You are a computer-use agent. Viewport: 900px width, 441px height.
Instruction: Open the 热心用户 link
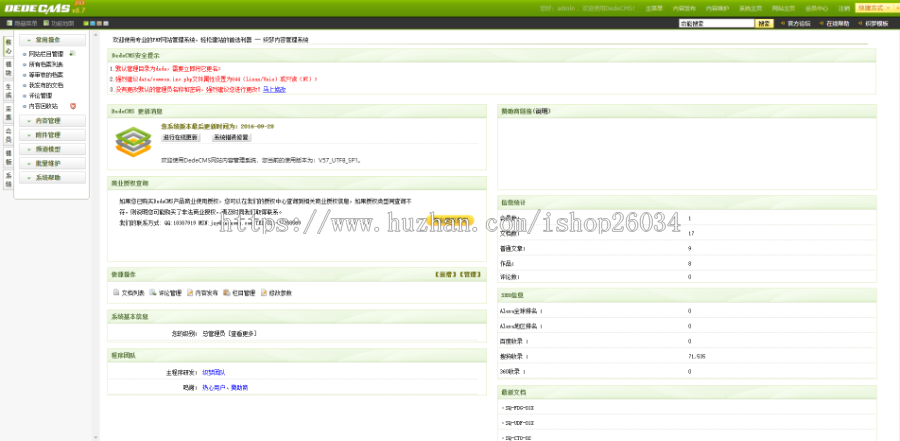pos(214,388)
